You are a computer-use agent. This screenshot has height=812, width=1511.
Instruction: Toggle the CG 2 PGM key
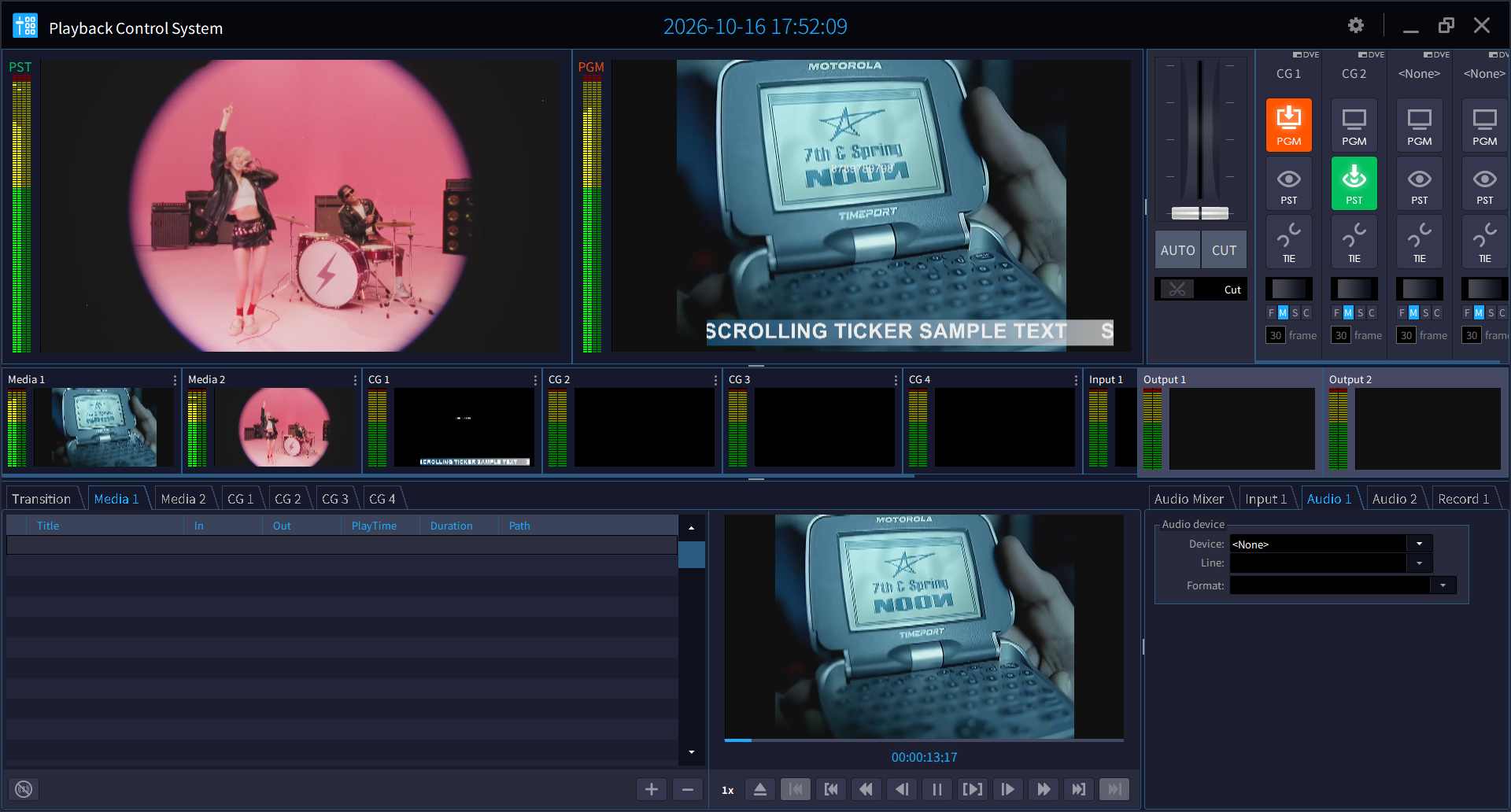click(1354, 124)
